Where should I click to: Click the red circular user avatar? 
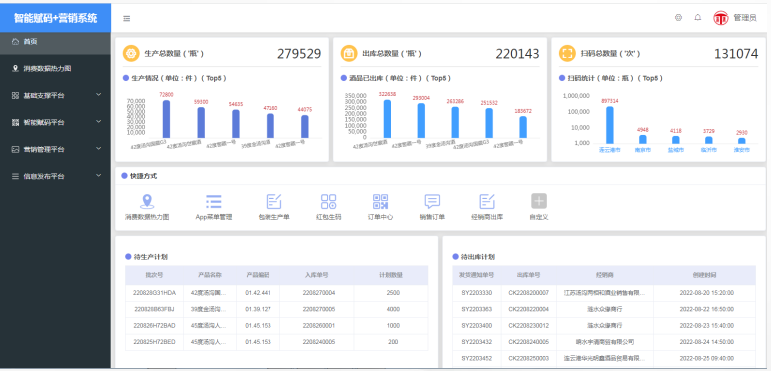click(x=721, y=18)
